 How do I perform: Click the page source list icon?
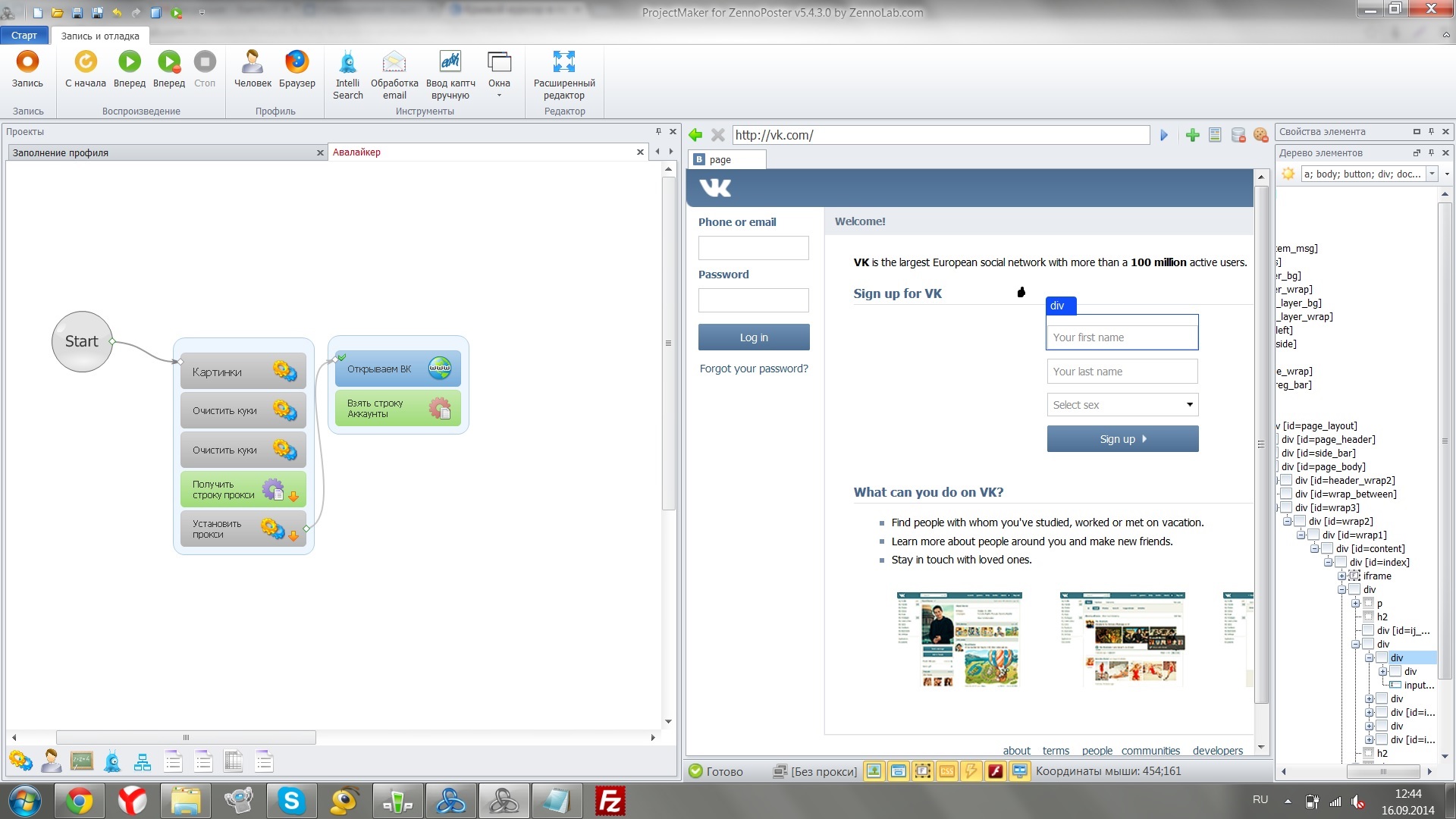1215,135
